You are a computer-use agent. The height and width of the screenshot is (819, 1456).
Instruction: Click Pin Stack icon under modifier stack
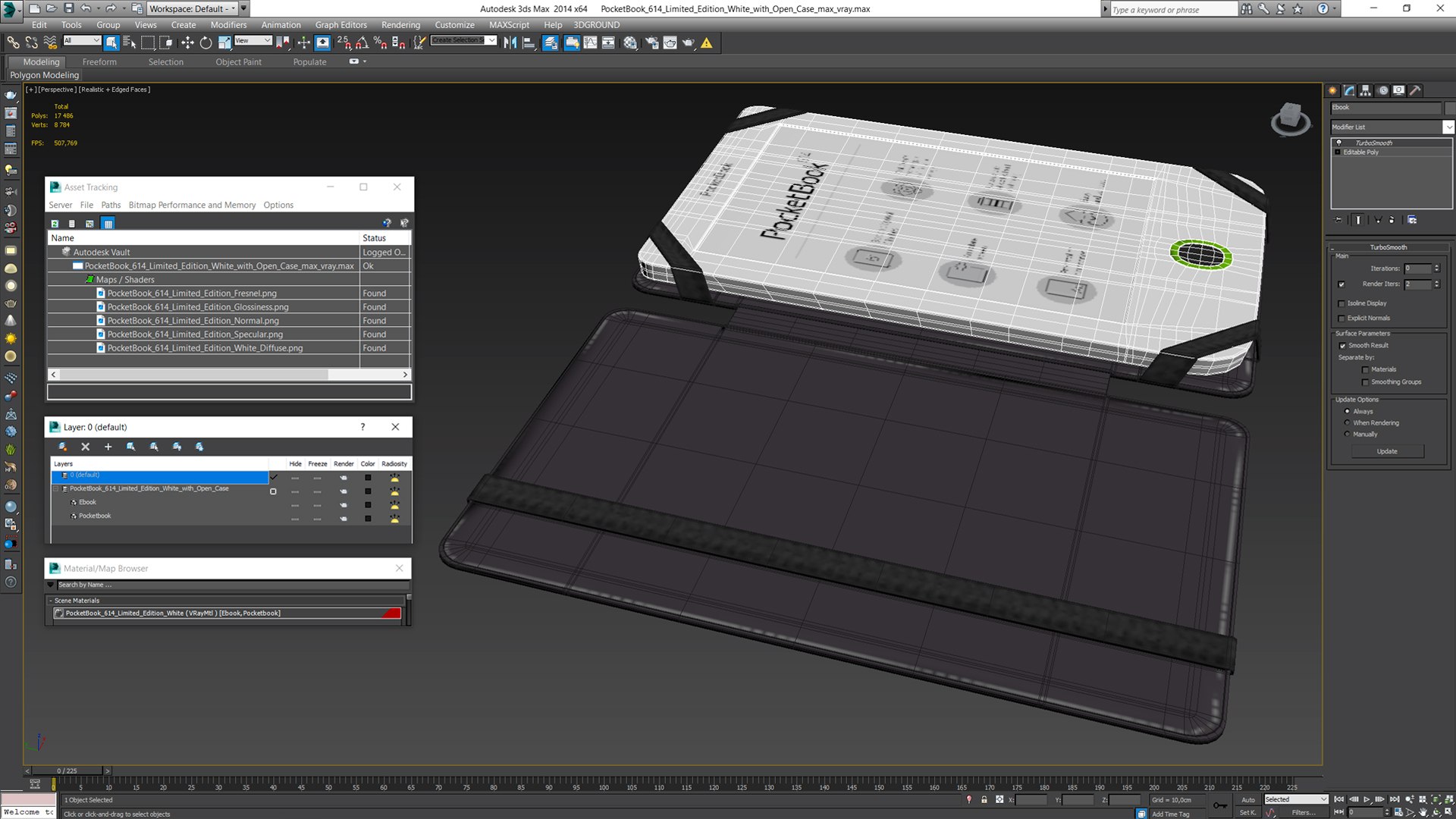[1338, 220]
